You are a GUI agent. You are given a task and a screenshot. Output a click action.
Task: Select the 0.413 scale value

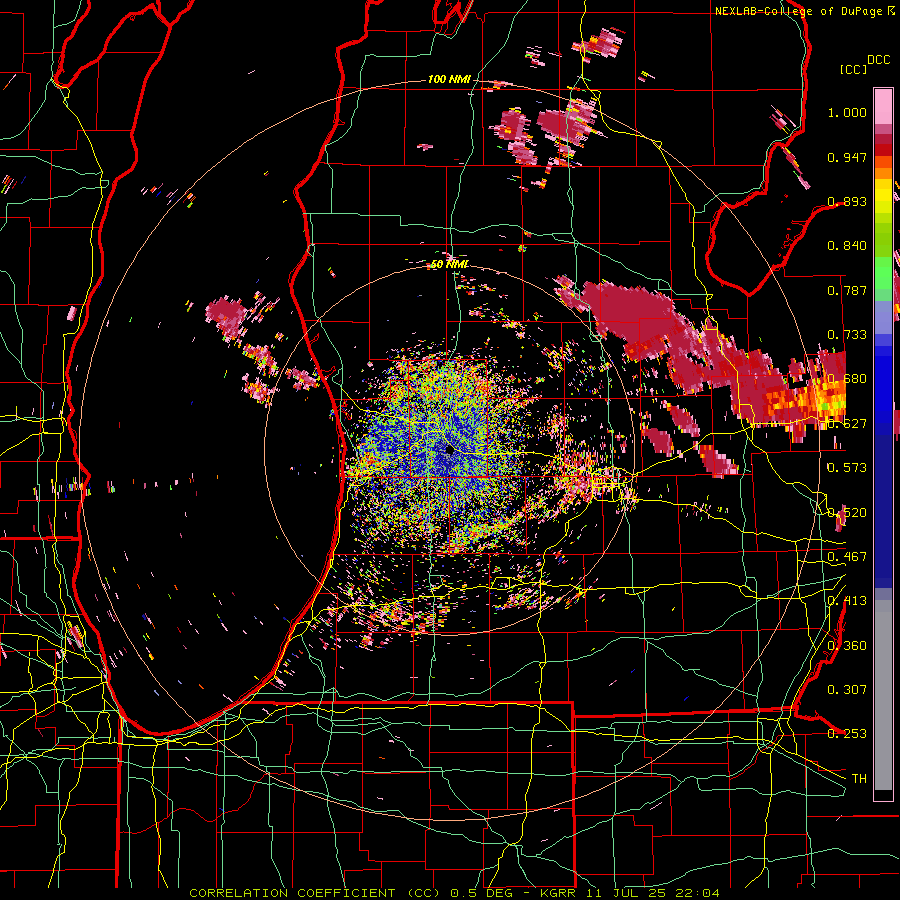click(x=847, y=601)
